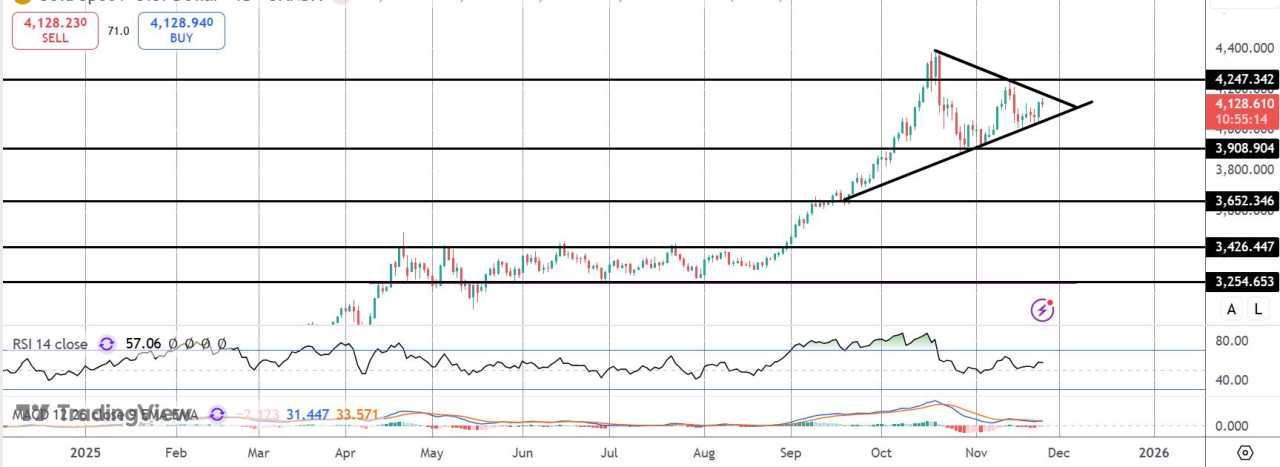The height and width of the screenshot is (467, 1280).
Task: Select the 3,426.447 price level label
Action: (1244, 246)
